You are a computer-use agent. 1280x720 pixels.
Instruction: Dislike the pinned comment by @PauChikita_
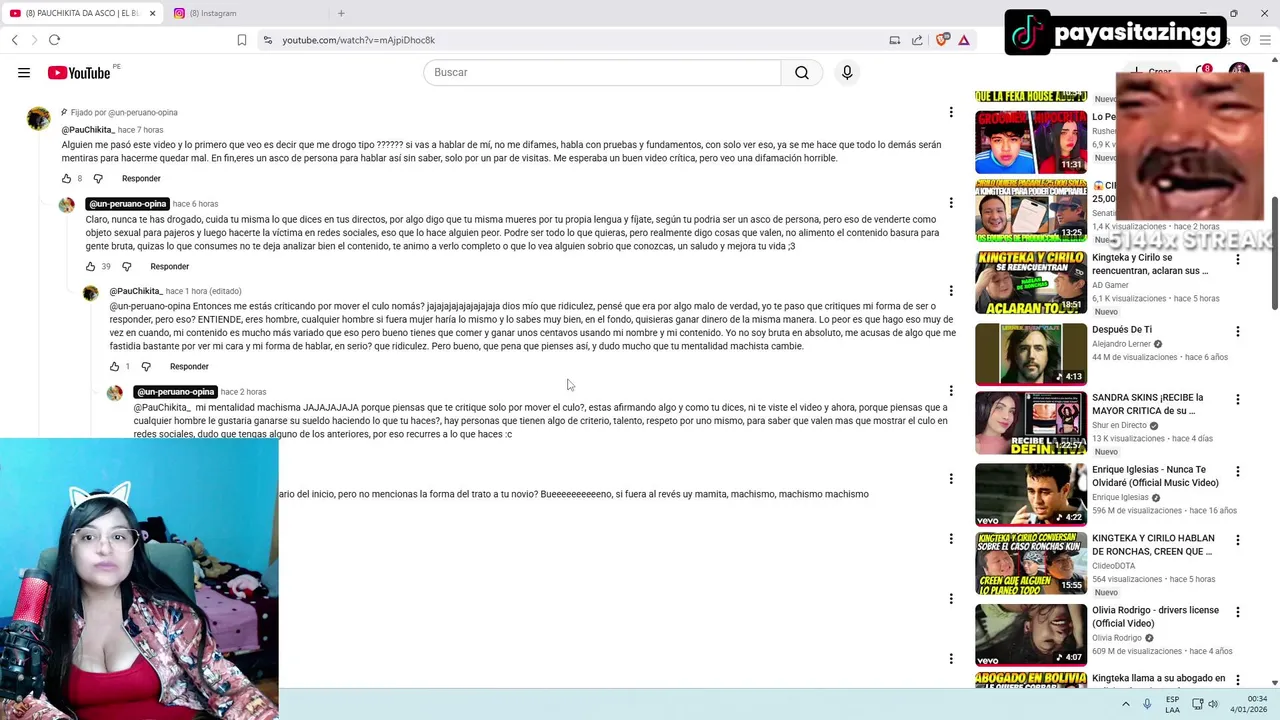point(98,179)
